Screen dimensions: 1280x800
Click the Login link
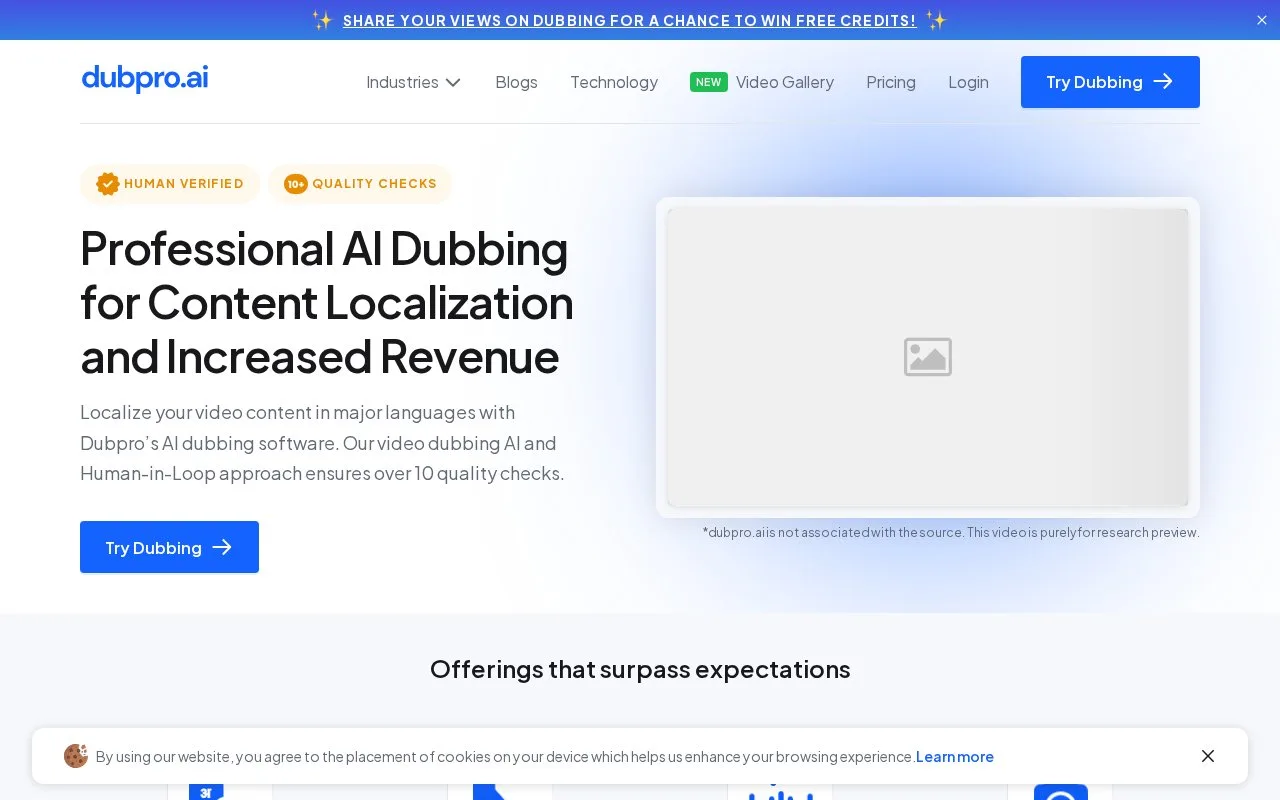coord(968,82)
